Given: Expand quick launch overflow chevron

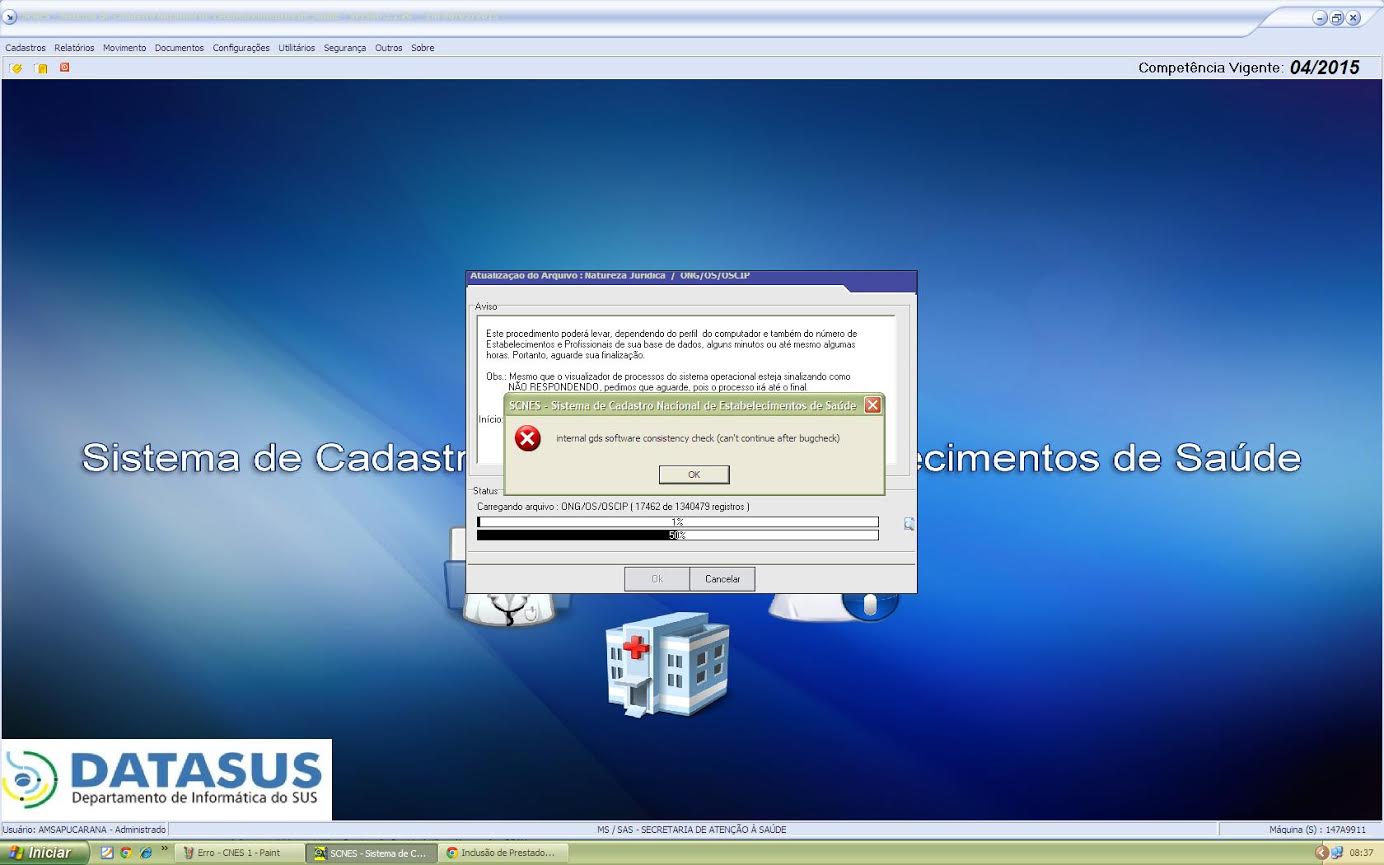Looking at the screenshot, I should 164,850.
